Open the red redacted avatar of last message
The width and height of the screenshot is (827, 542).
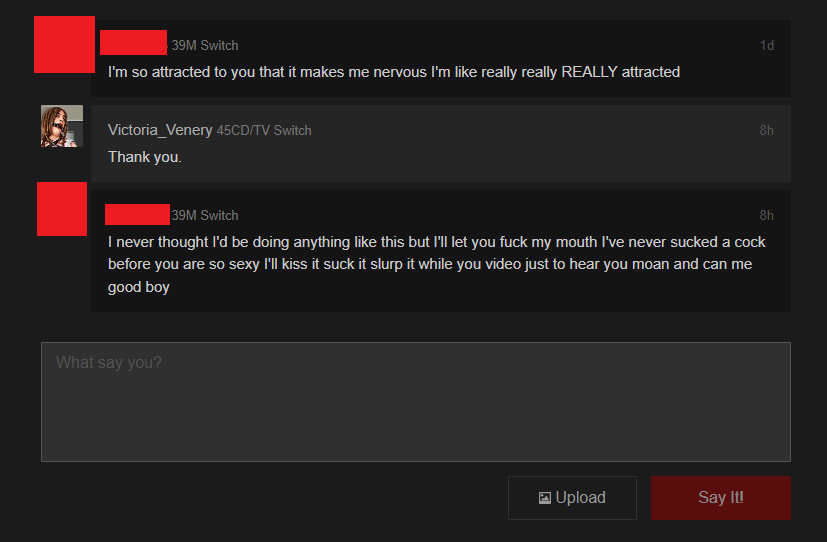pyautogui.click(x=62, y=209)
